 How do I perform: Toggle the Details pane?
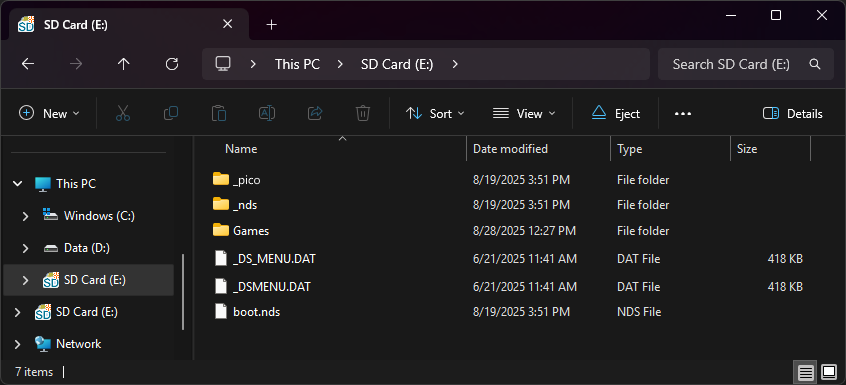(x=793, y=114)
